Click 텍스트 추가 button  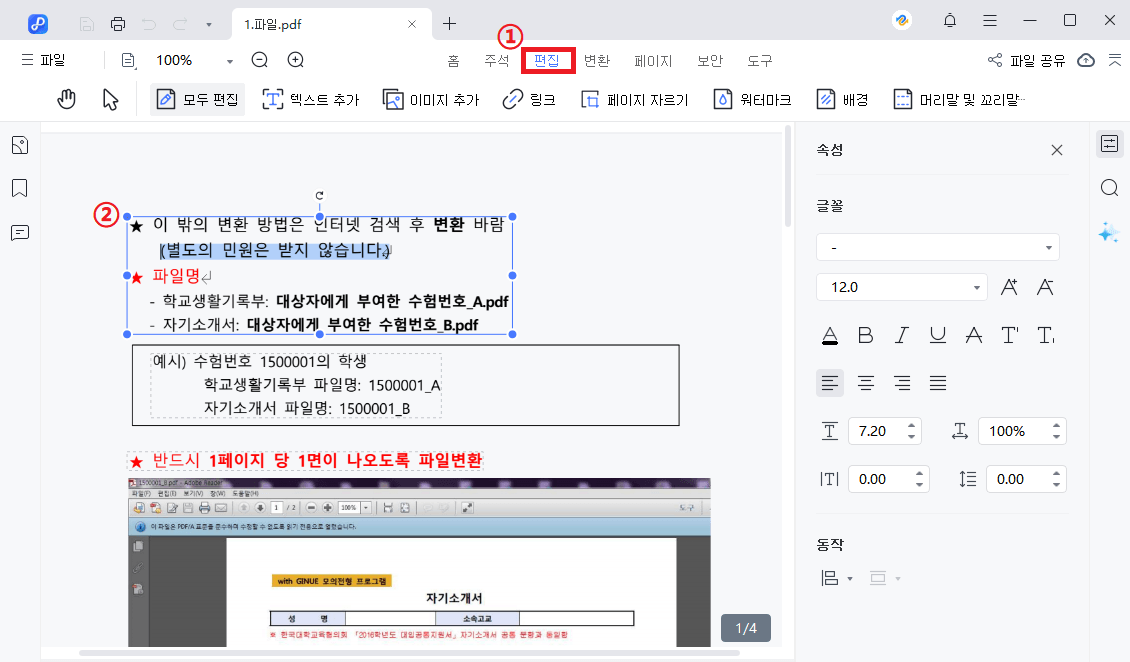coord(311,99)
